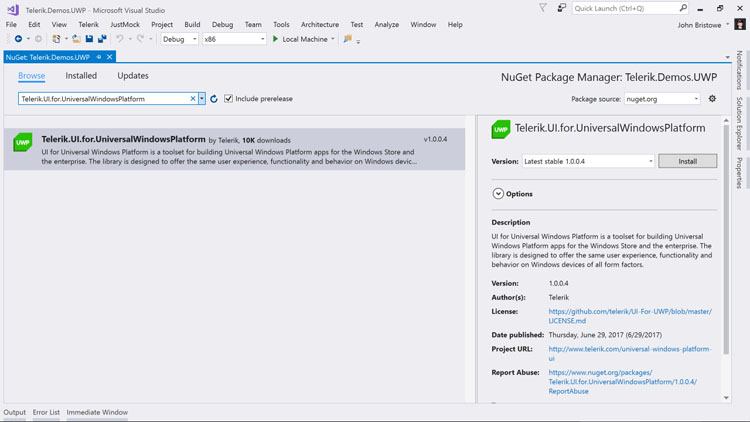750x422 pixels.
Task: Clear the NuGet search box with the X
Action: (x=193, y=99)
